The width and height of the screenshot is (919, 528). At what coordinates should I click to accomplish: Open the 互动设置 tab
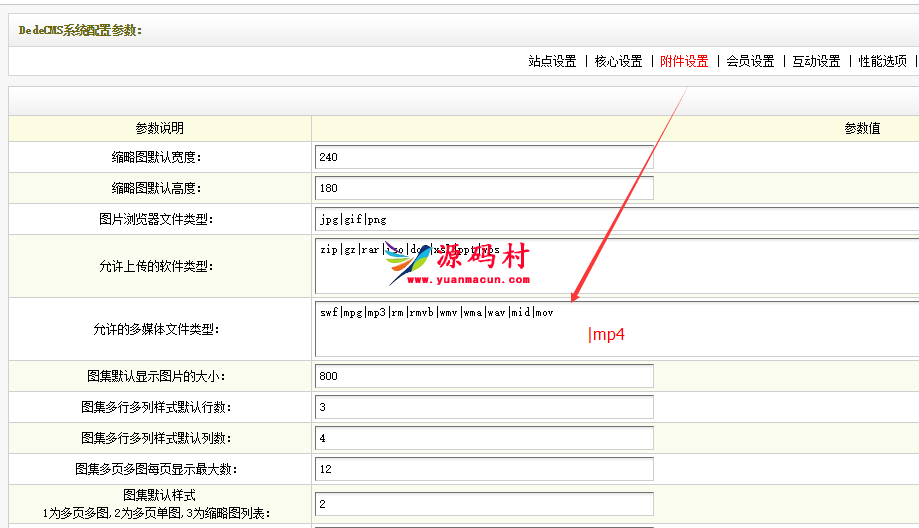[x=816, y=61]
